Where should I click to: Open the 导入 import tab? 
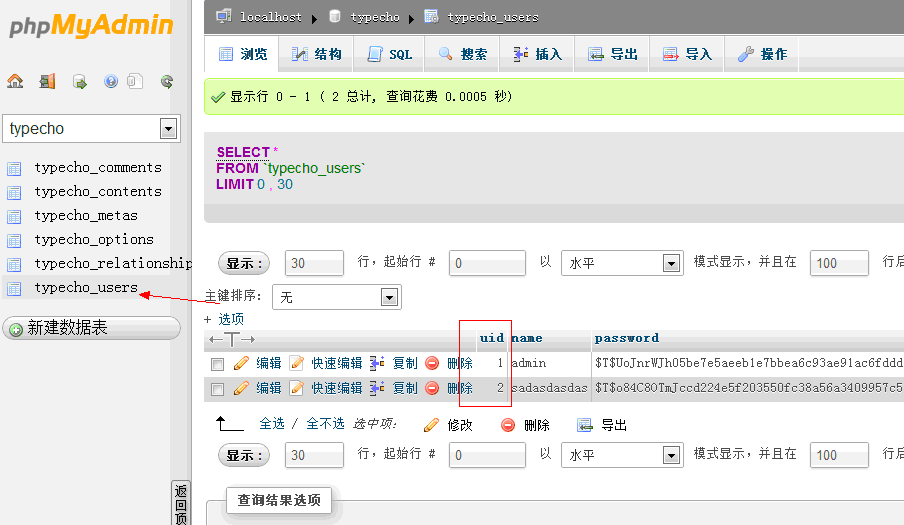(687, 54)
